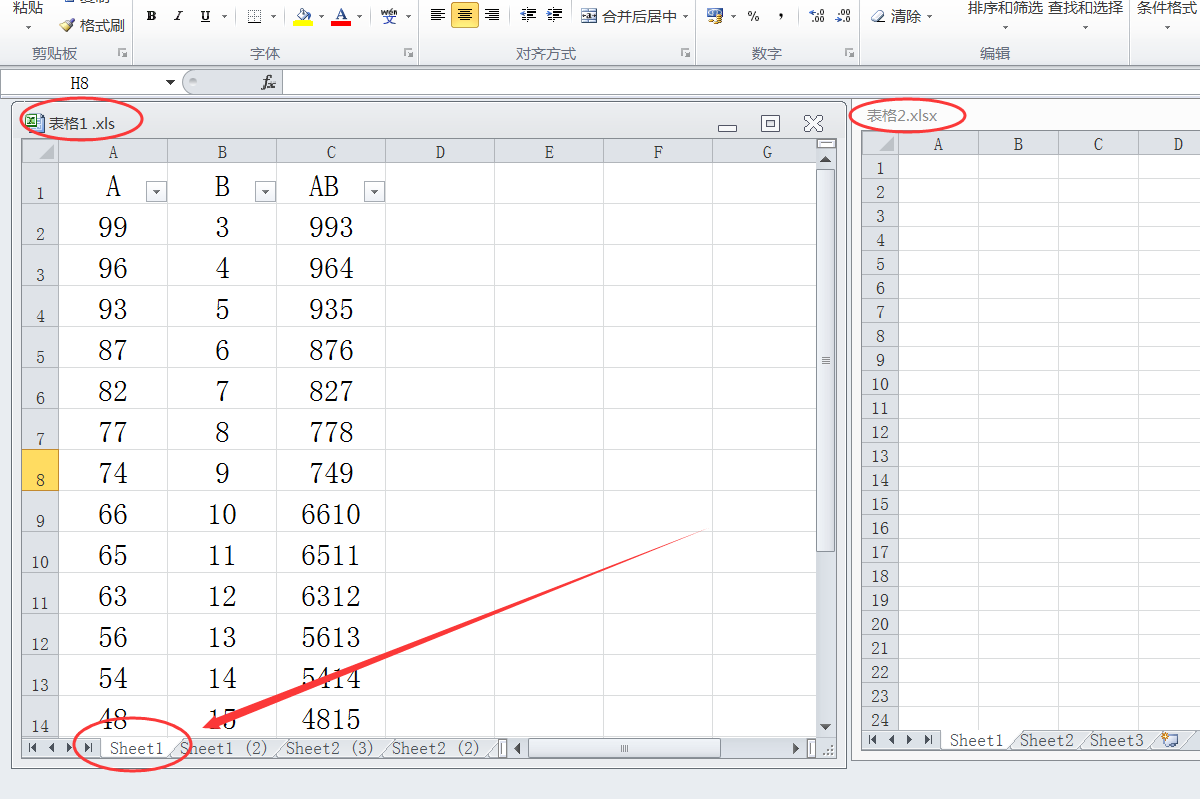This screenshot has width=1200, height=799.
Task: Apply percent style
Action: 753,16
